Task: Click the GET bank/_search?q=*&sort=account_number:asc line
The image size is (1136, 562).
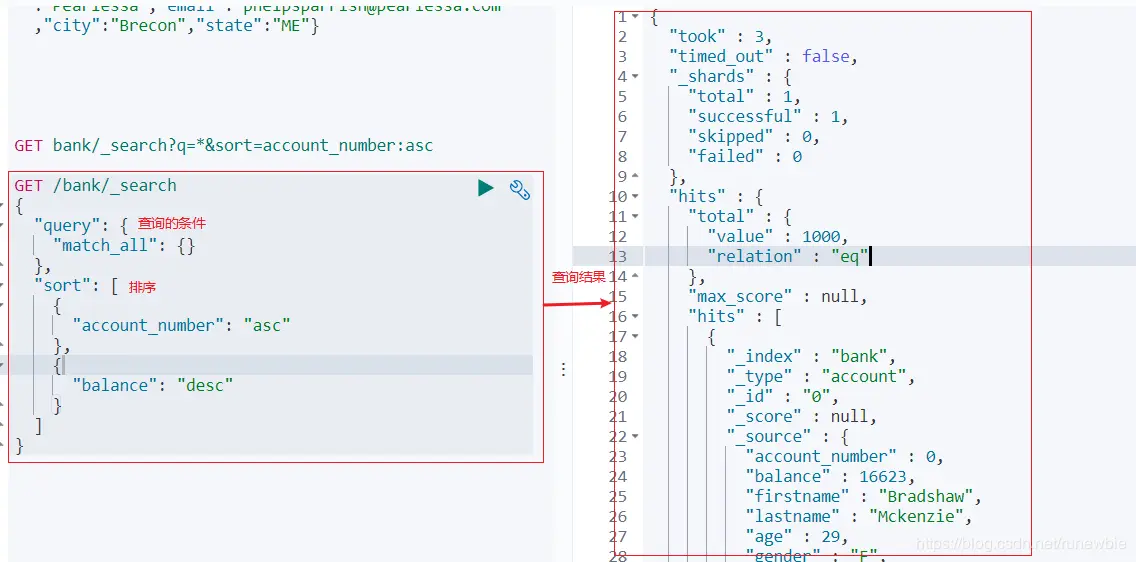Action: click(224, 146)
